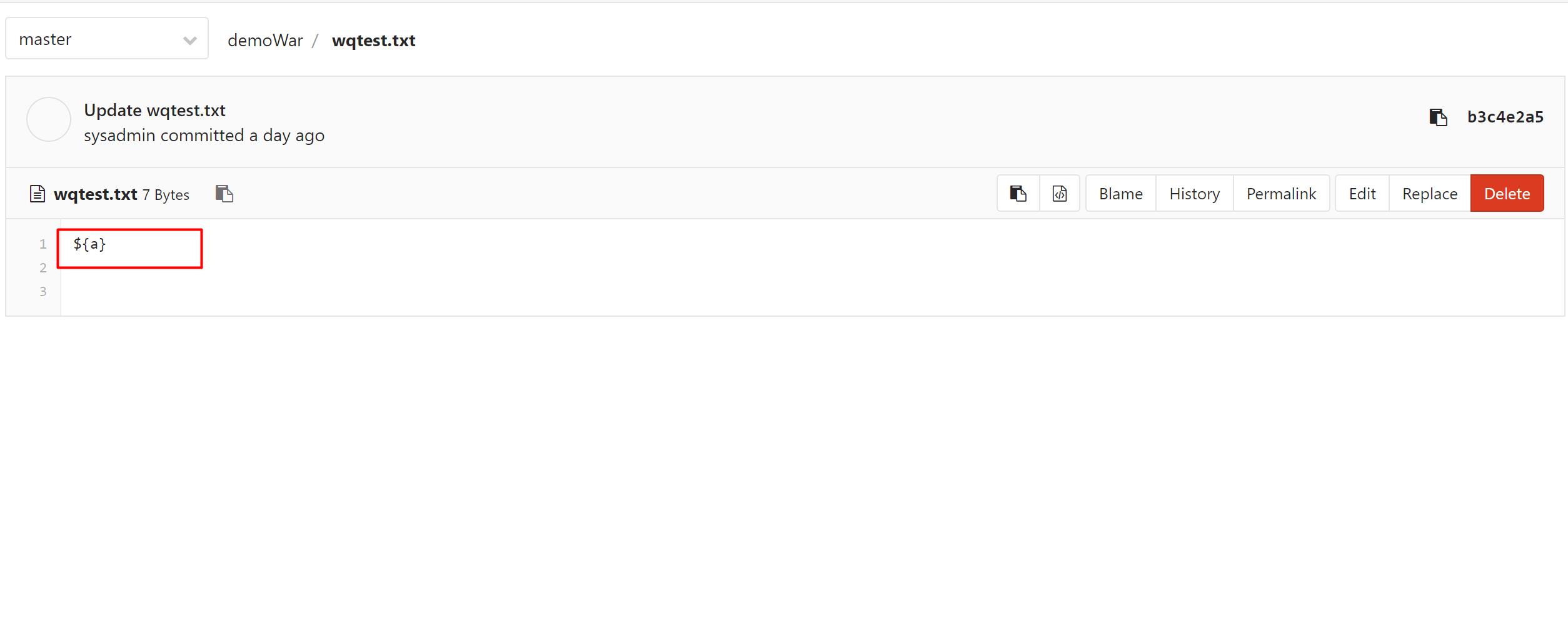The width and height of the screenshot is (1568, 641).
Task: Click the document icon beside the file name
Action: (38, 194)
